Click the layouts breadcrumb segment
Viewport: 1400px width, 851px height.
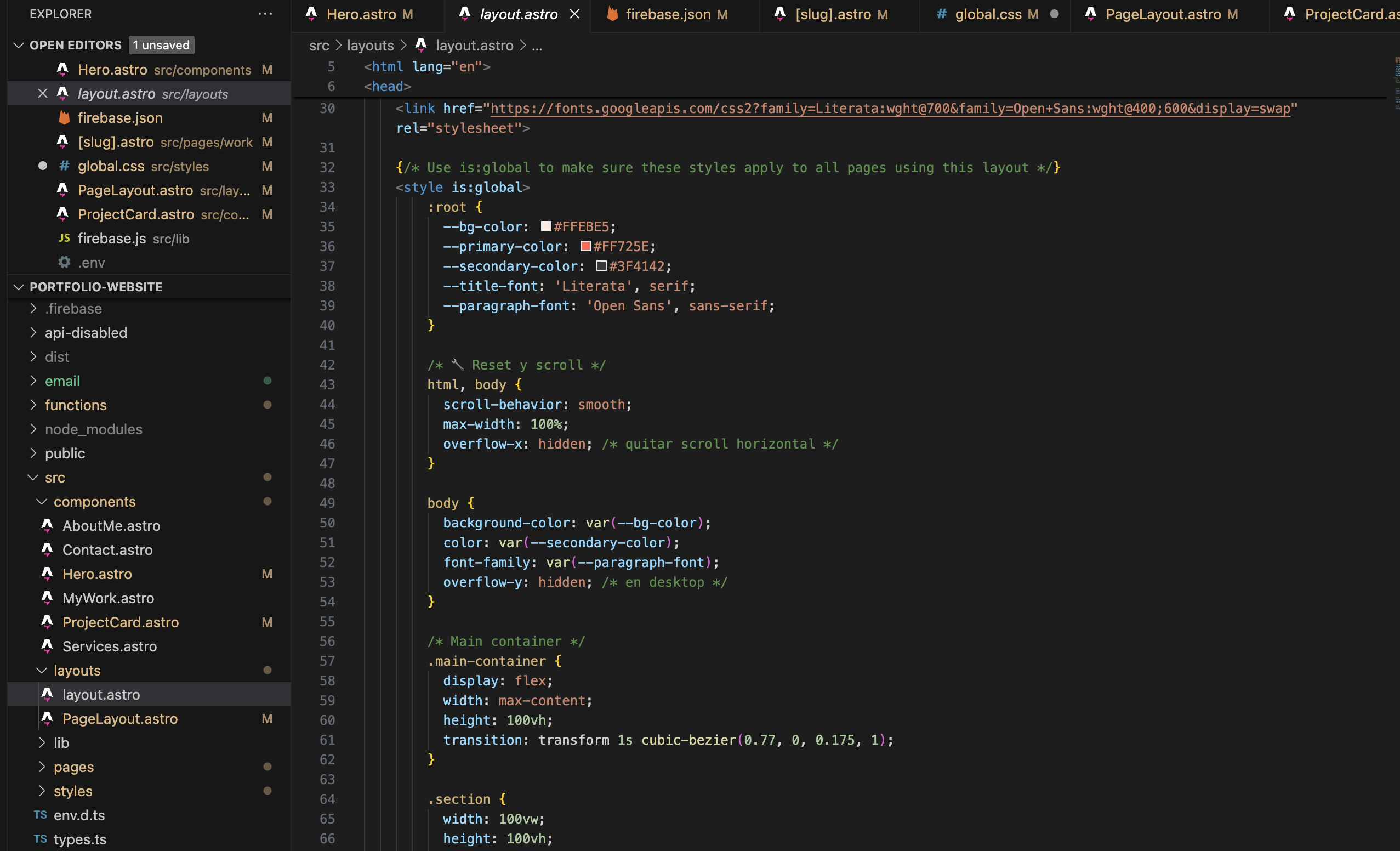(x=371, y=46)
